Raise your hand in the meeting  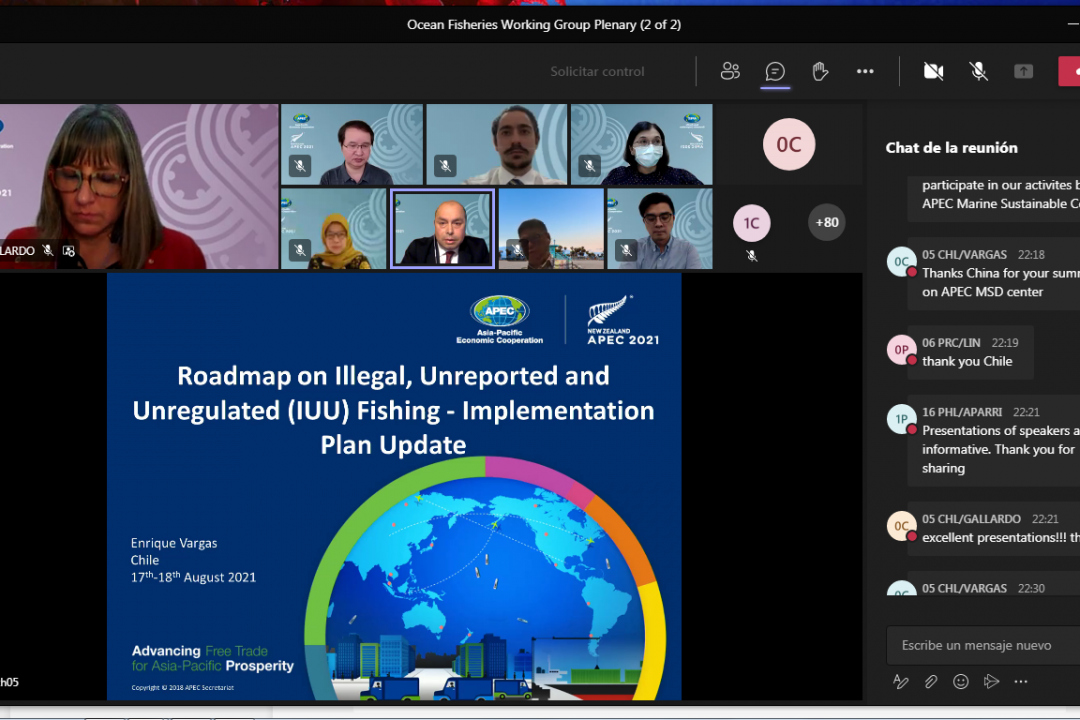(x=820, y=71)
